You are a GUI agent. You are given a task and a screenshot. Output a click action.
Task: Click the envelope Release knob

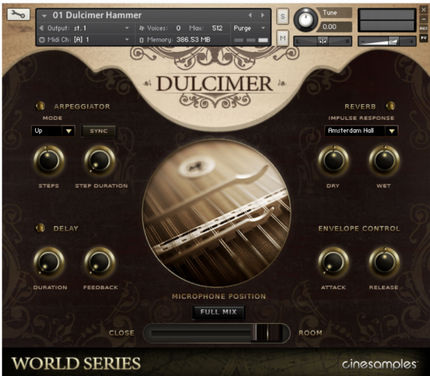[384, 262]
